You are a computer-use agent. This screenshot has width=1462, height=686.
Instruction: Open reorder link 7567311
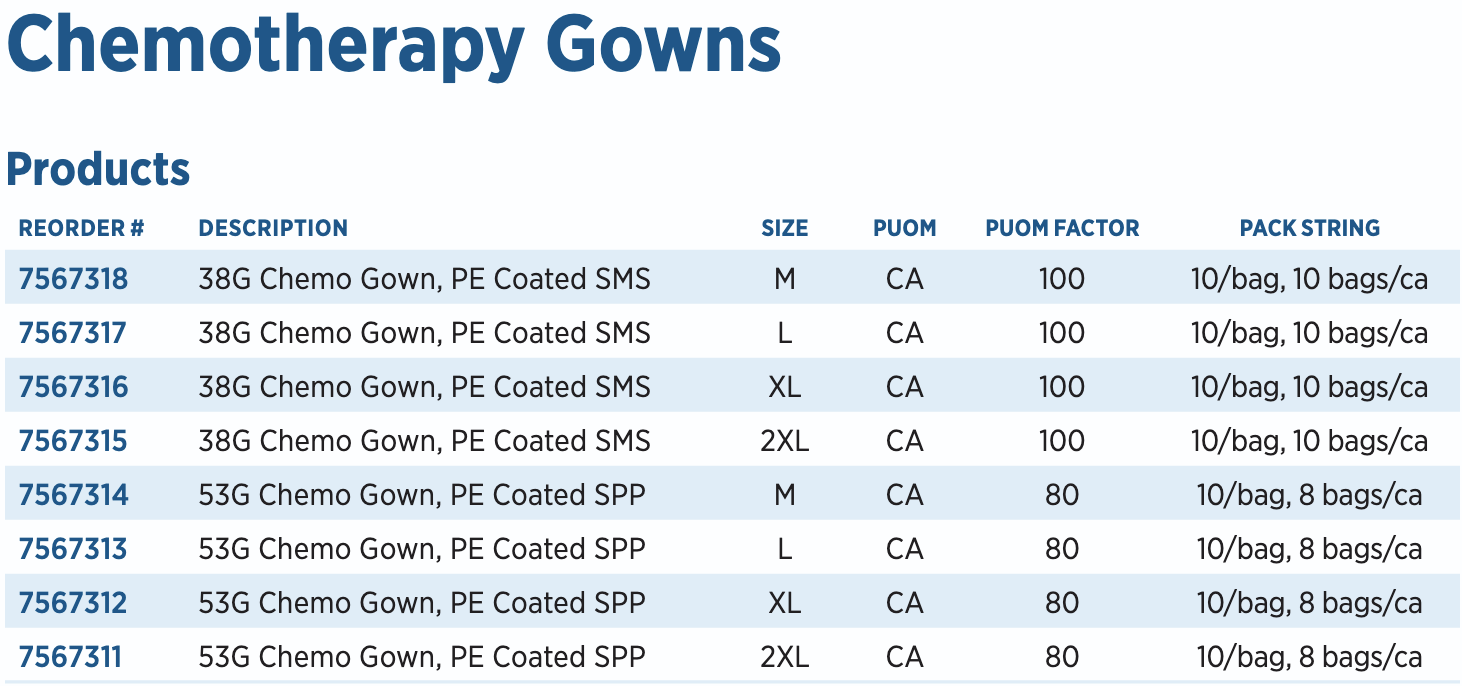click(70, 657)
